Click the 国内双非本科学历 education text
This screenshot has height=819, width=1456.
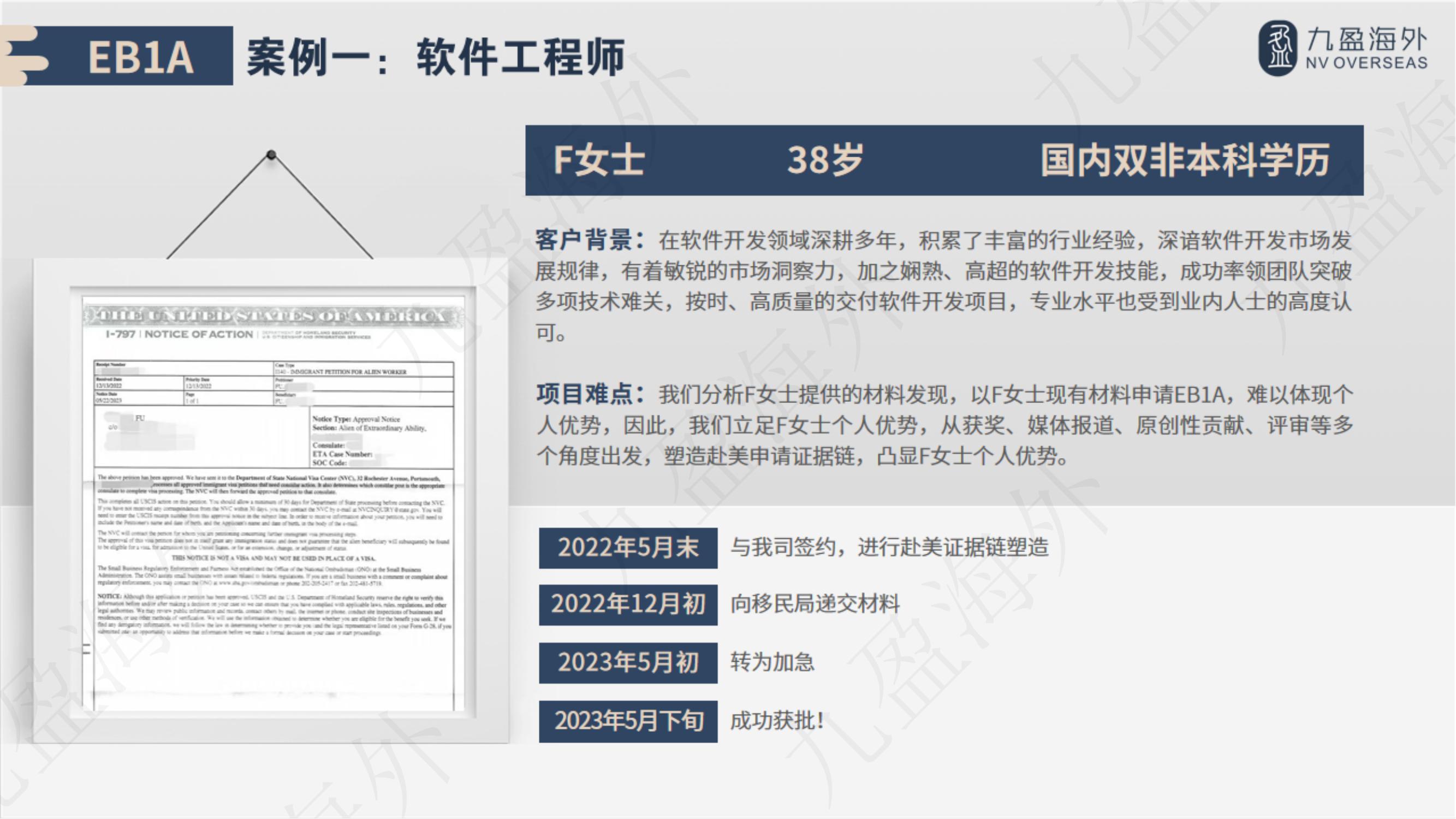click(x=1185, y=160)
